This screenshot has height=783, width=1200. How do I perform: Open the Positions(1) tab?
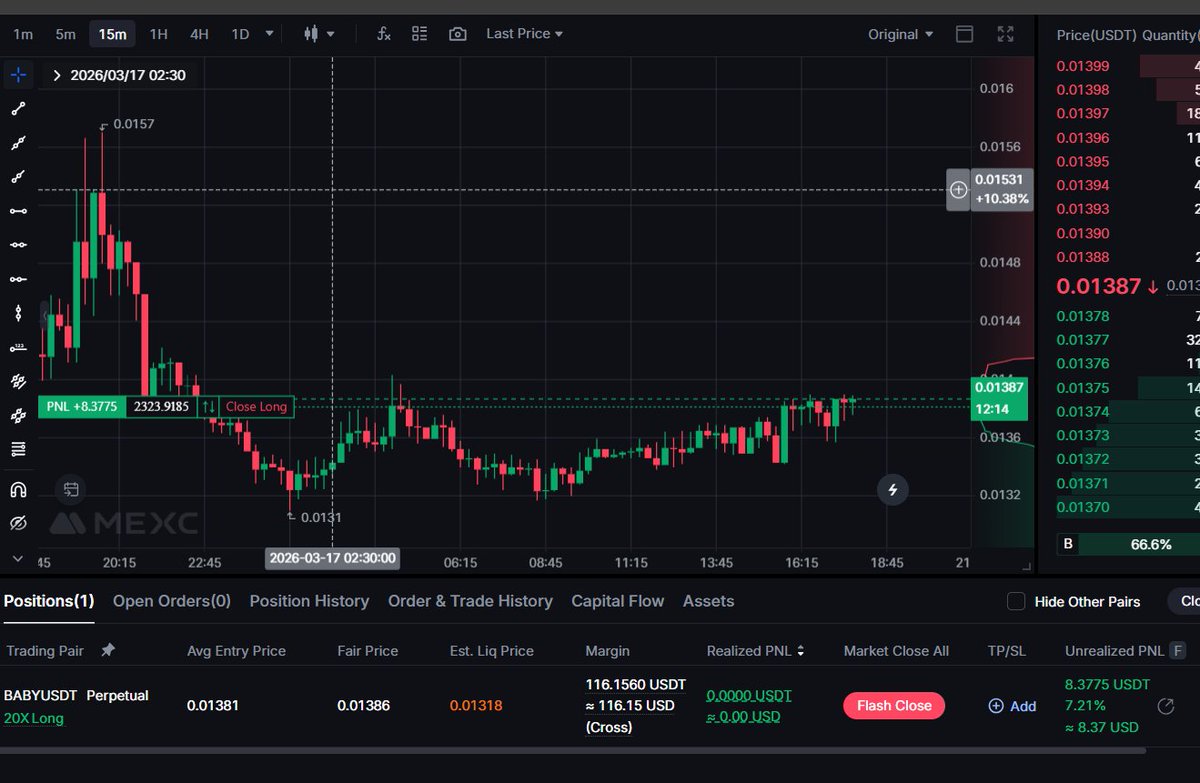point(48,601)
